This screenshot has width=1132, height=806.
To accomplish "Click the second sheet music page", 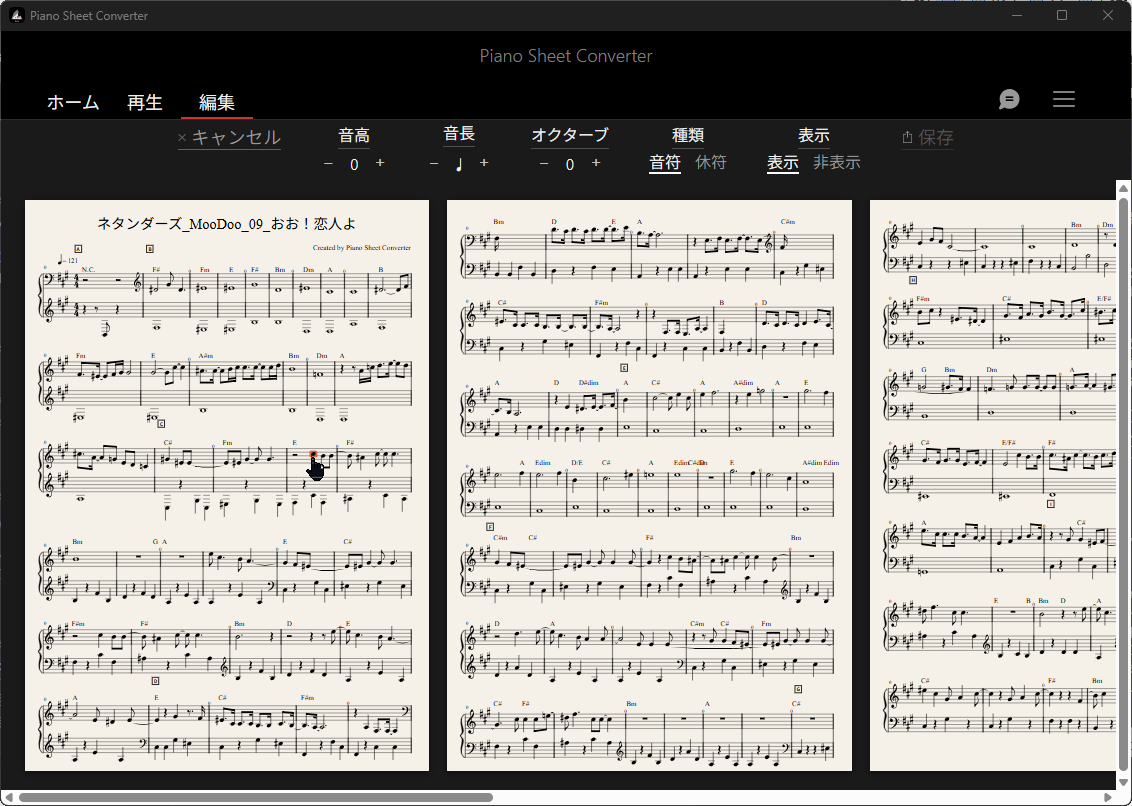I will (649, 485).
